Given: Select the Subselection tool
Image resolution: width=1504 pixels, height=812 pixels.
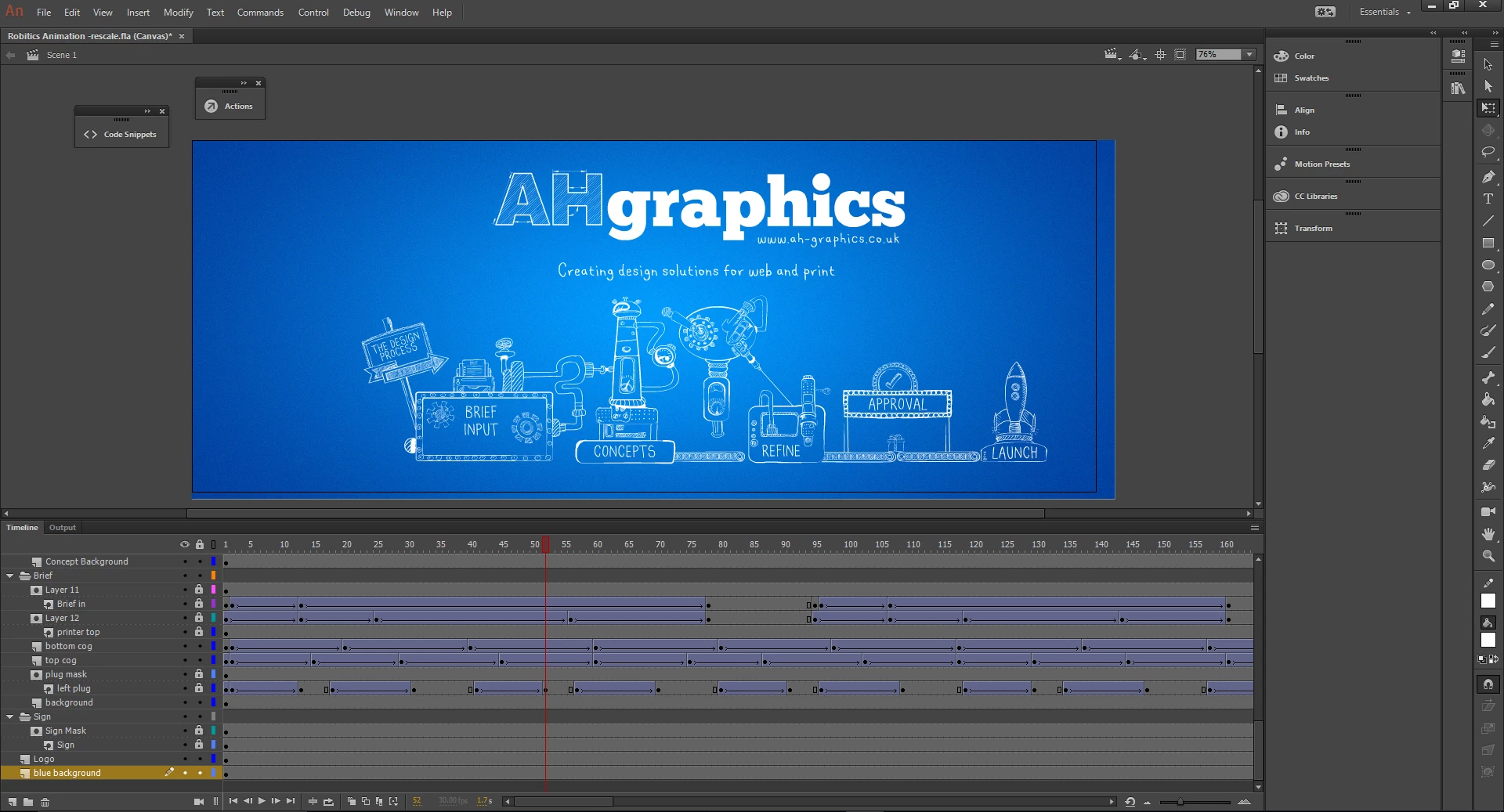Looking at the screenshot, I should (1488, 86).
